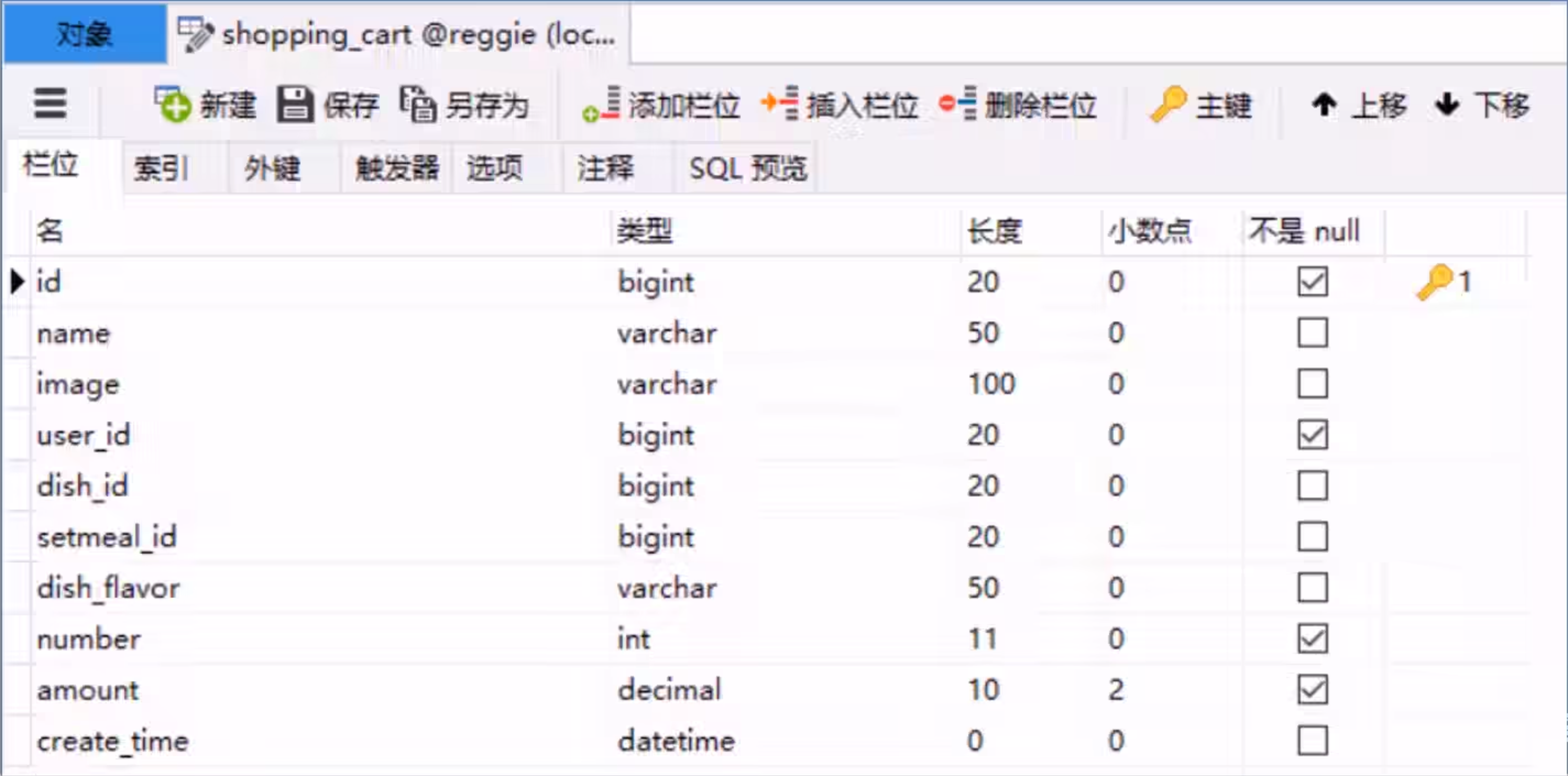
Task: Select the dish_flavor field name cell
Action: pos(320,588)
